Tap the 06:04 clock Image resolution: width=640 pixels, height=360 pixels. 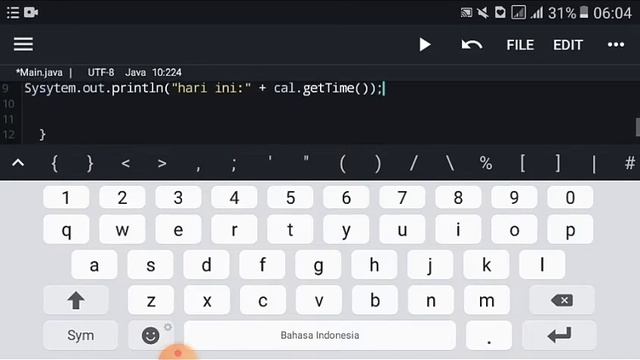pyautogui.click(x=612, y=13)
